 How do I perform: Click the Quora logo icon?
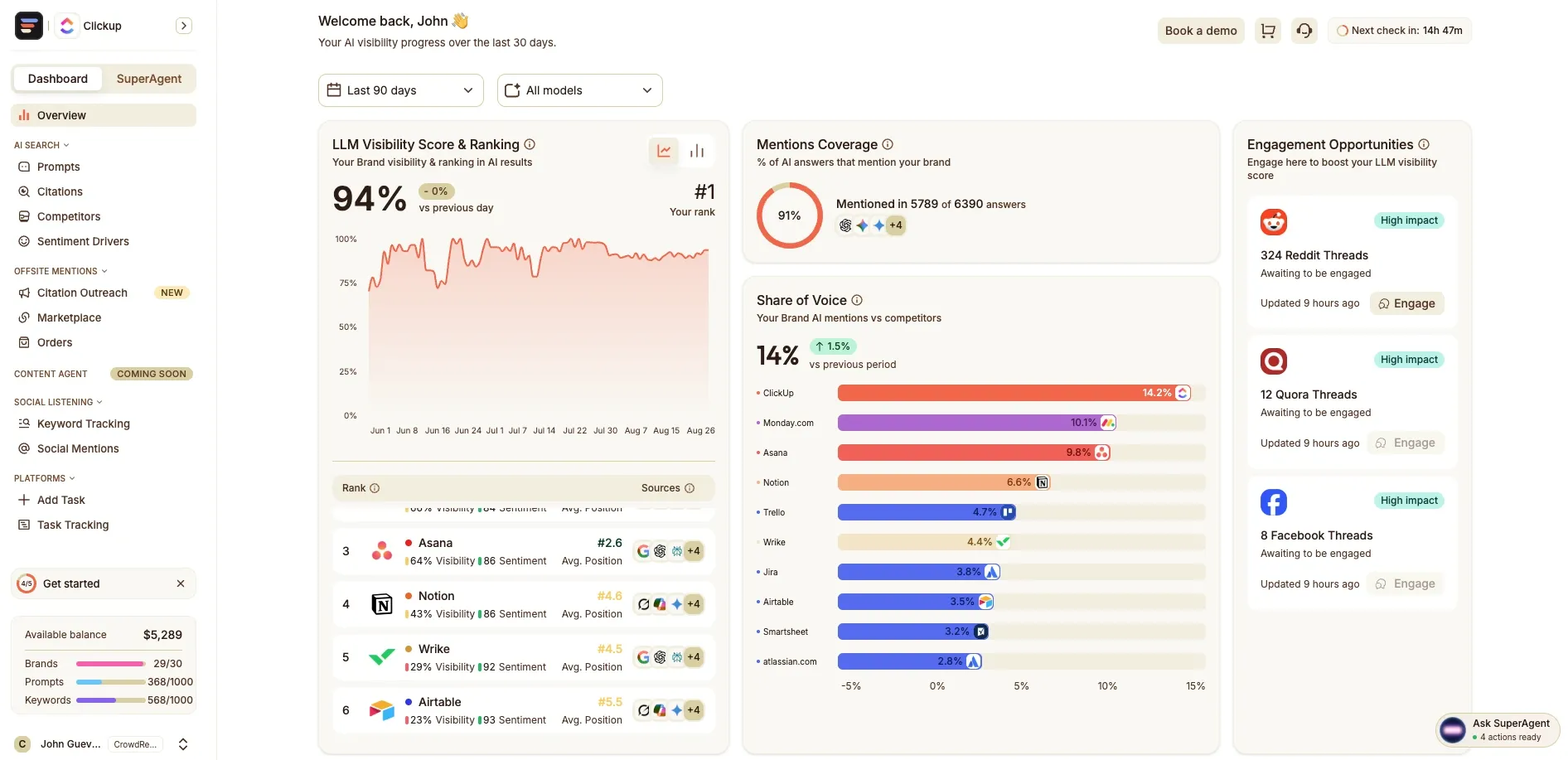click(x=1274, y=361)
